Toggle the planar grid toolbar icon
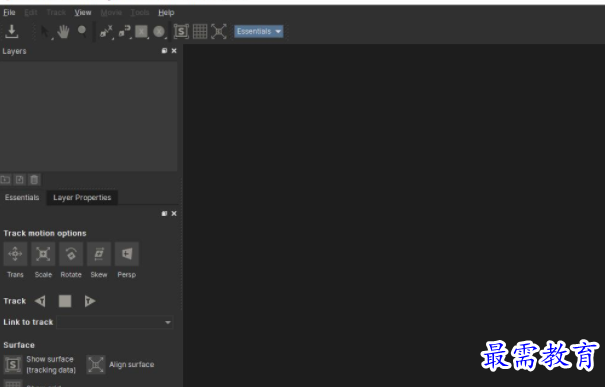 coord(200,31)
